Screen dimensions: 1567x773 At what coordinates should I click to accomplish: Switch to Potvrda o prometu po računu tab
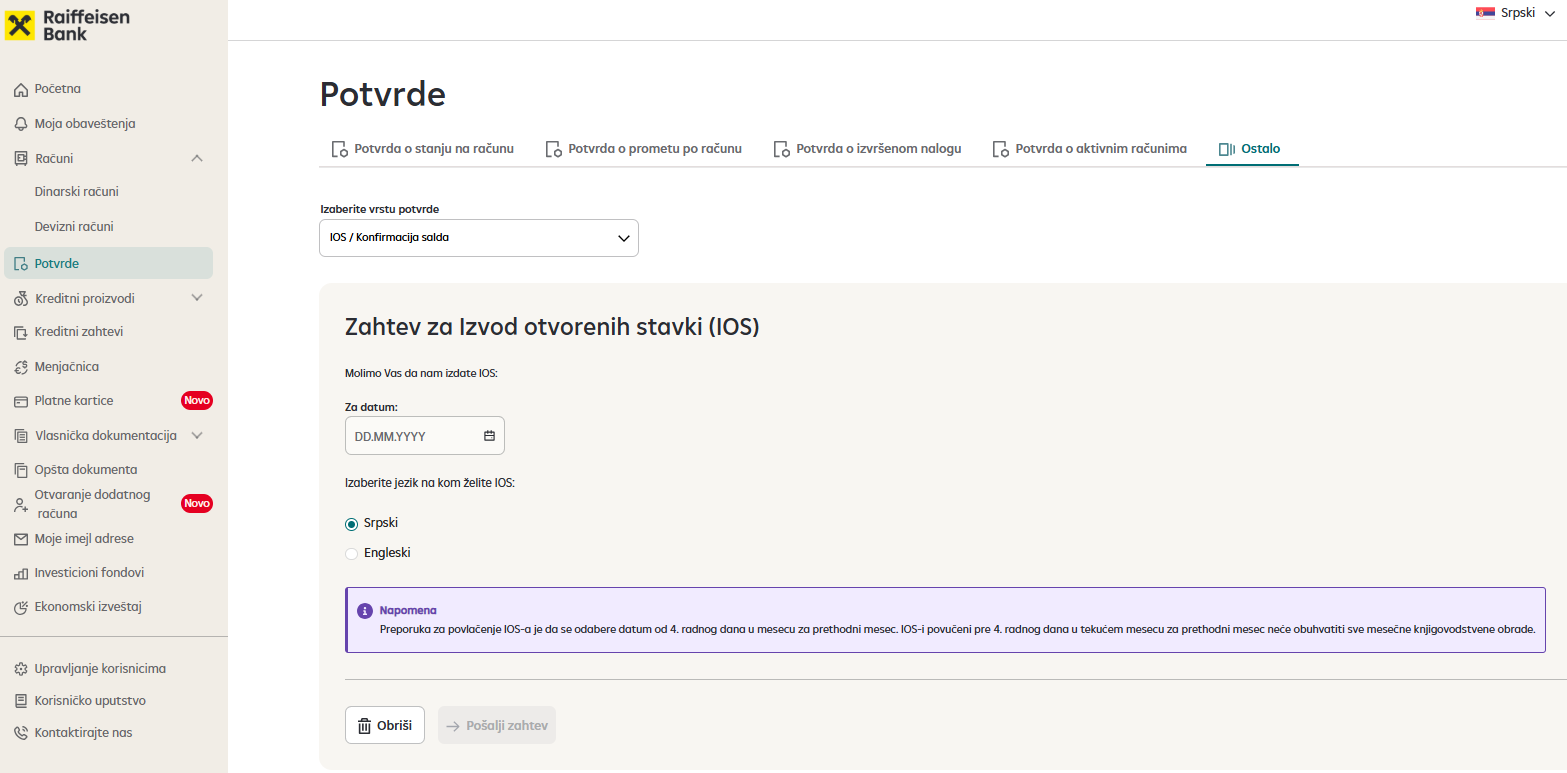coord(644,149)
